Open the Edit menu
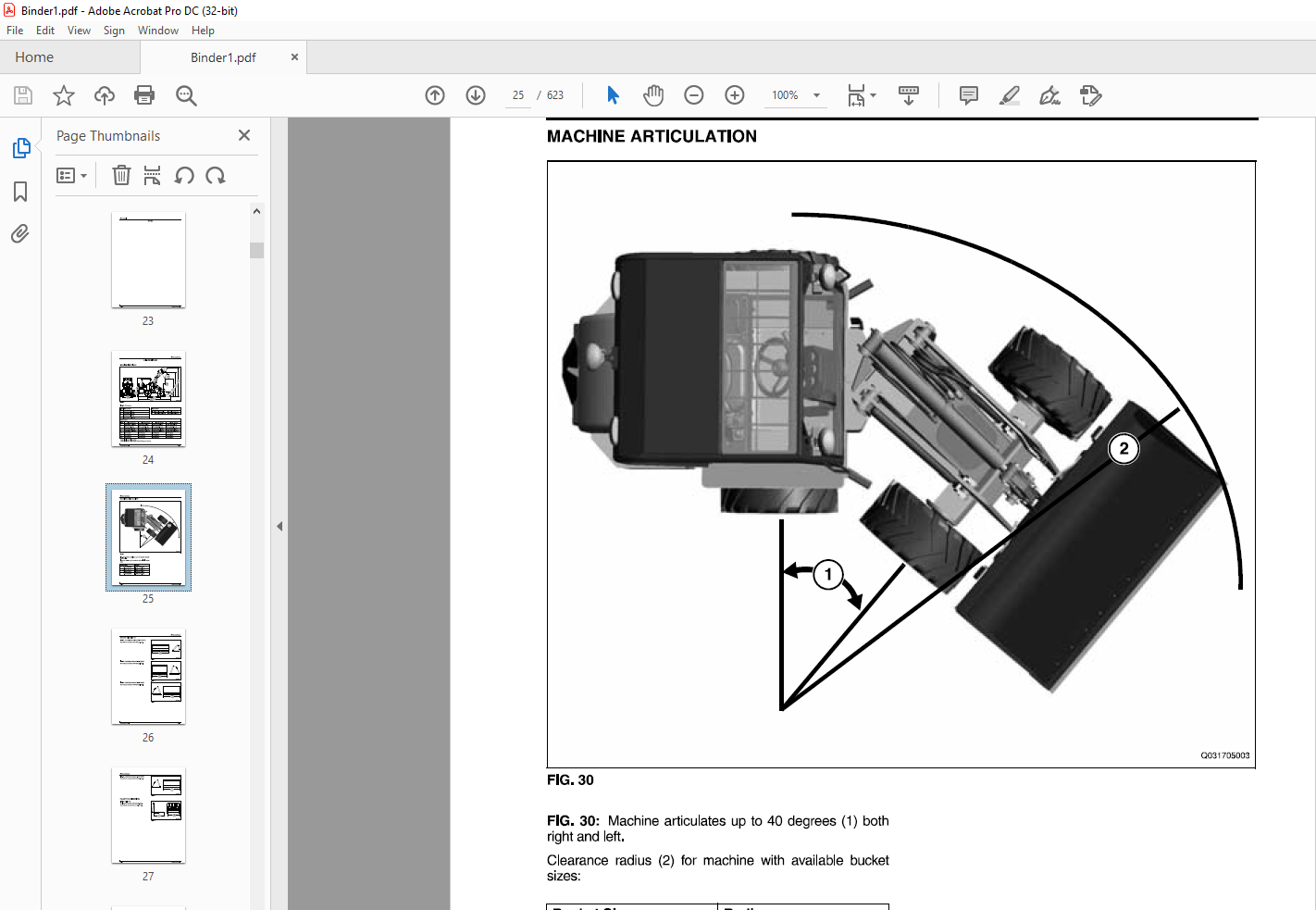 [45, 31]
